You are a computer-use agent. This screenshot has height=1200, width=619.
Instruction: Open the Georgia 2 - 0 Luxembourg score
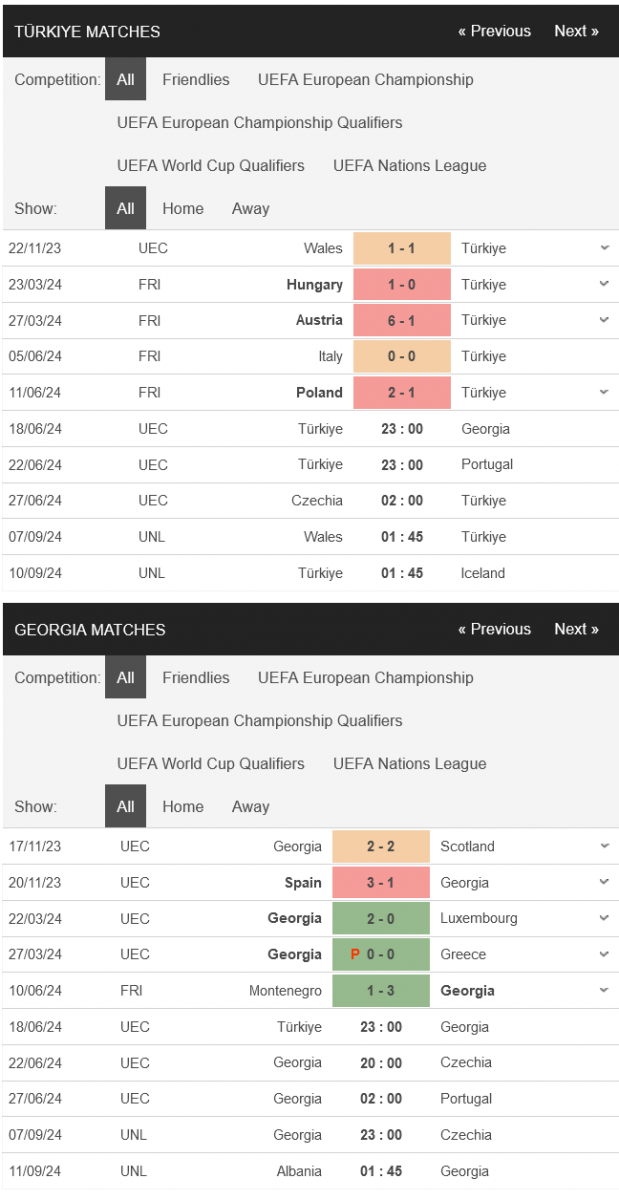pos(381,918)
